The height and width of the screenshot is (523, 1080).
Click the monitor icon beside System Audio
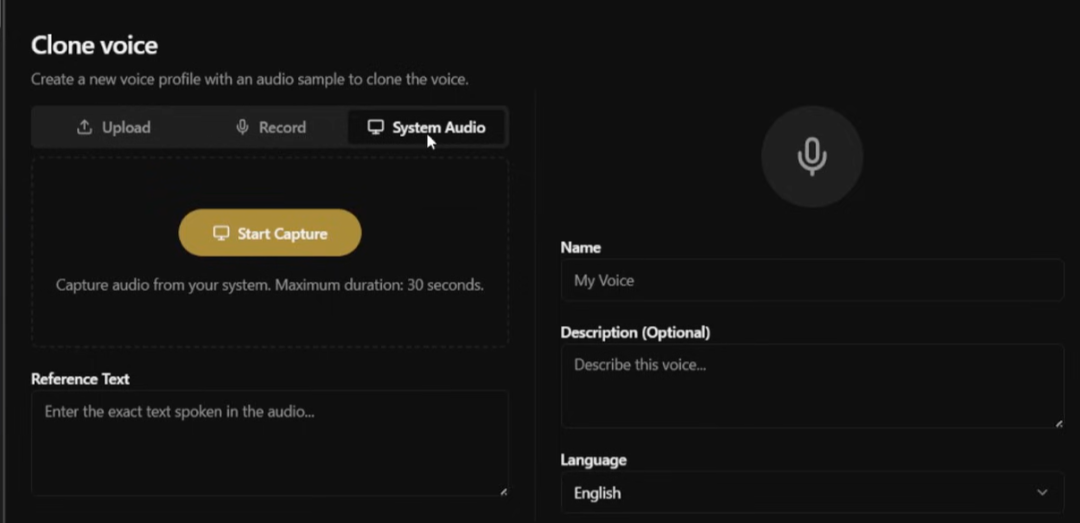pos(375,128)
